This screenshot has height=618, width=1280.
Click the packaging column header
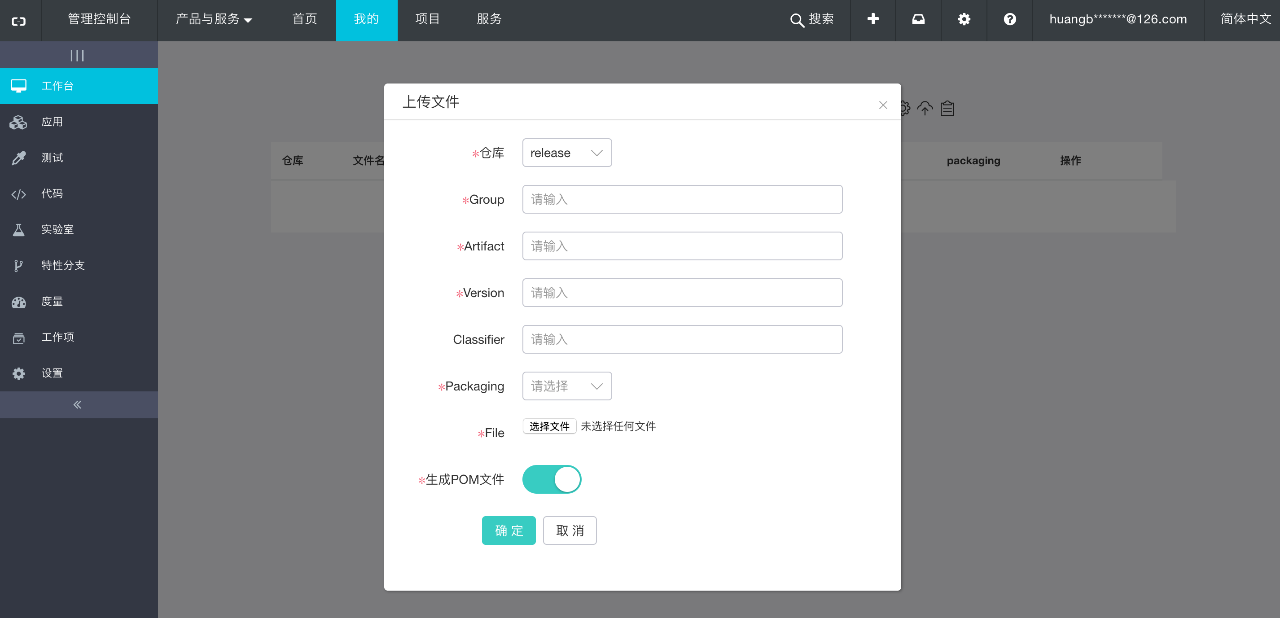pyautogui.click(x=974, y=160)
